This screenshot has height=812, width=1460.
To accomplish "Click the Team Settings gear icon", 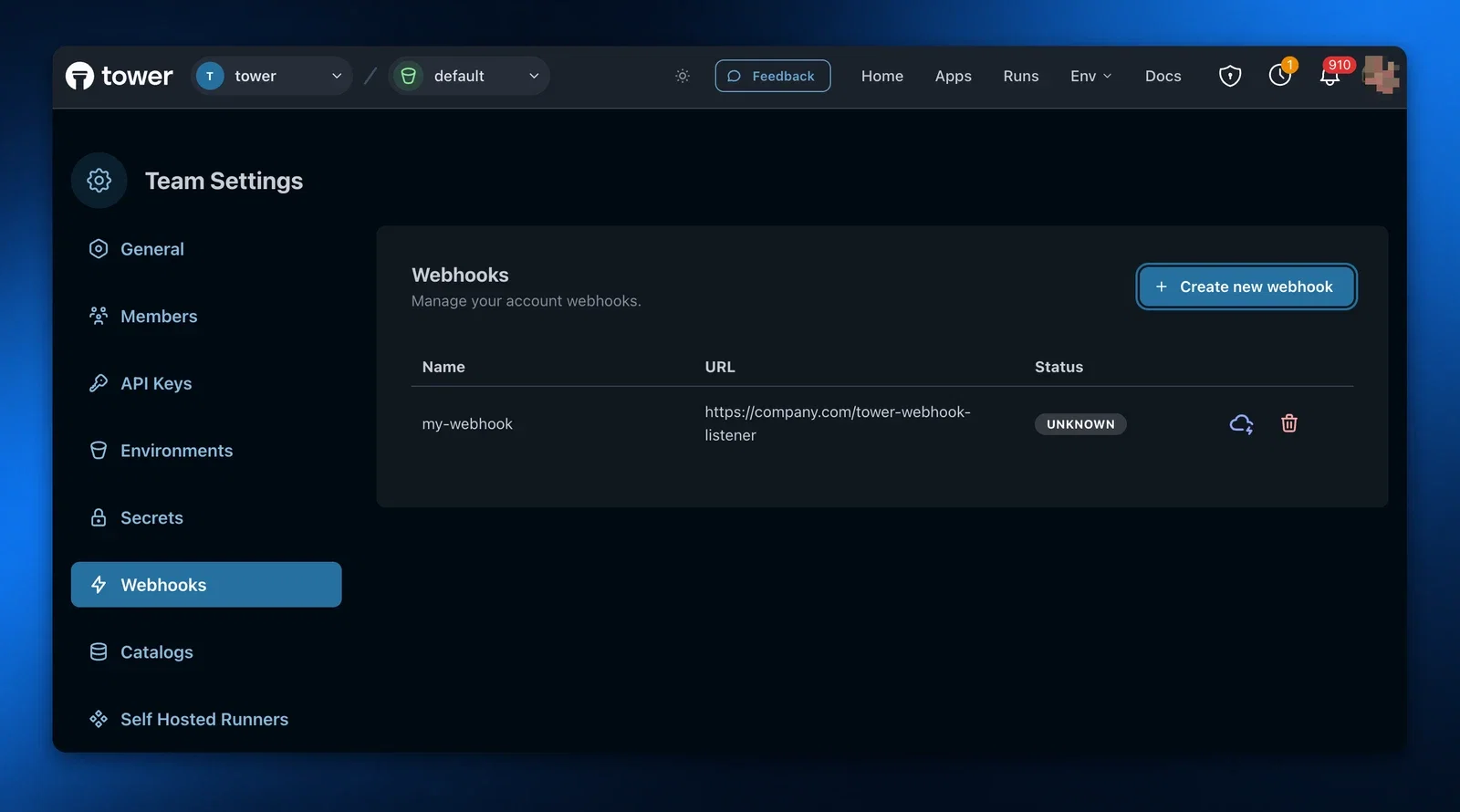I will pos(99,181).
